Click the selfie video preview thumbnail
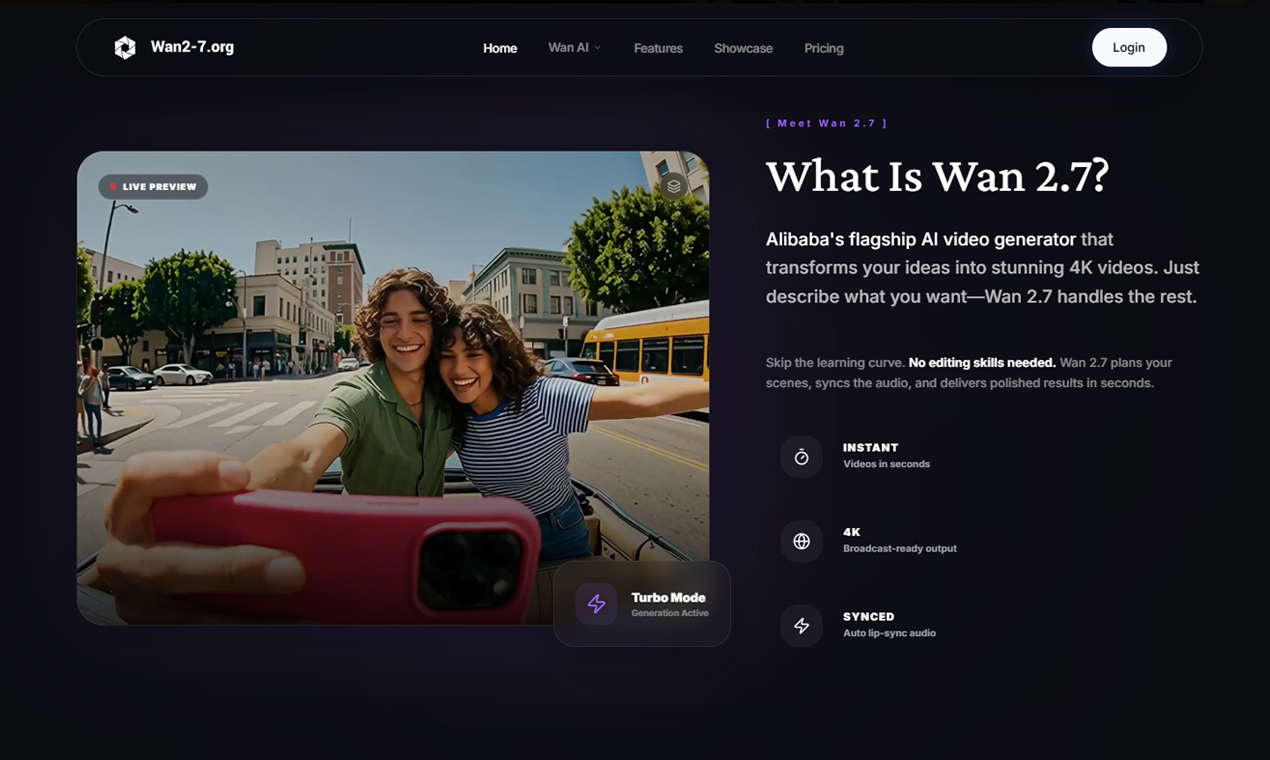Image resolution: width=1270 pixels, height=760 pixels. click(x=392, y=388)
